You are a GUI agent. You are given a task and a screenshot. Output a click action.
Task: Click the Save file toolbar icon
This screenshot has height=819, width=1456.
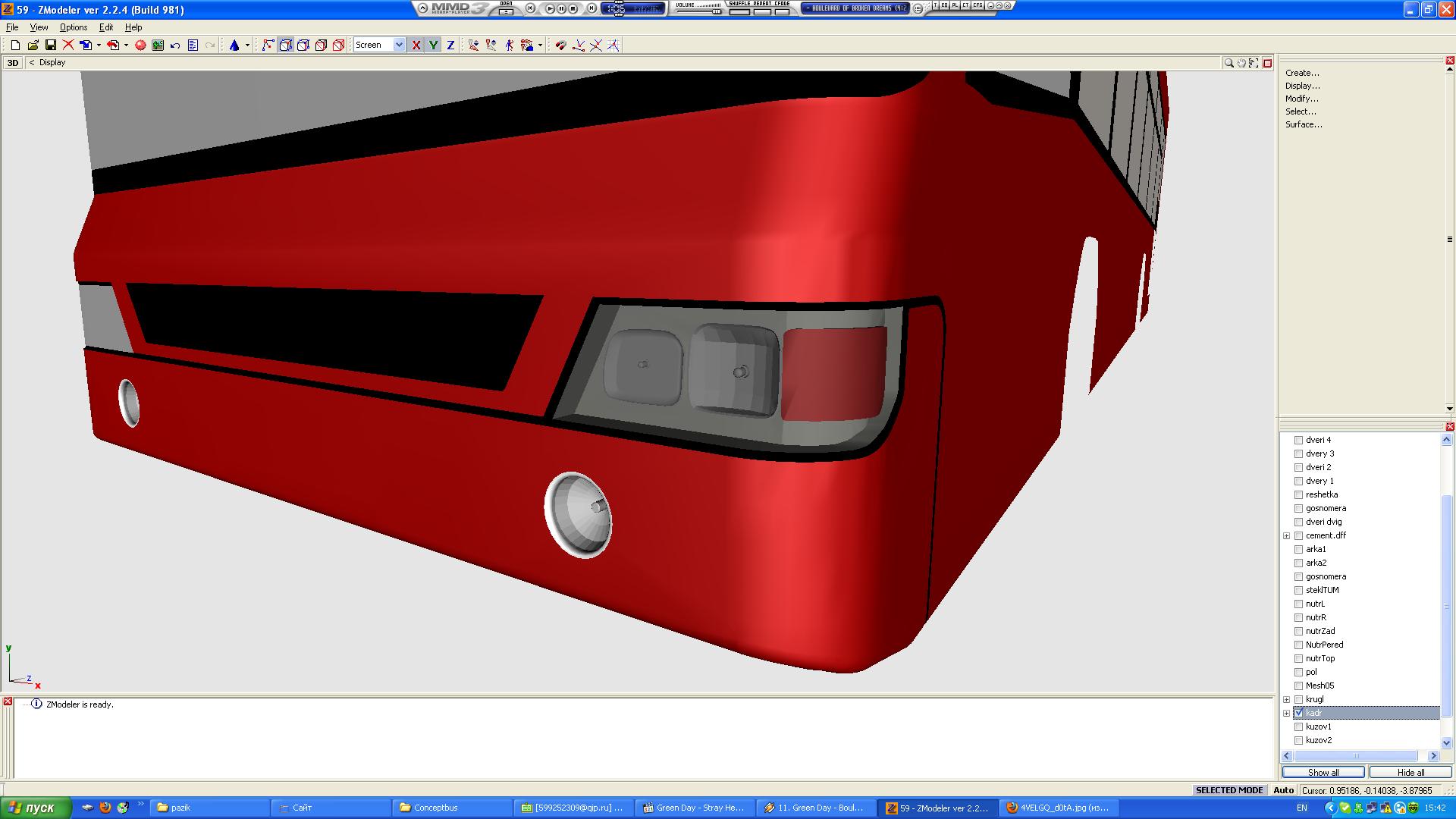[x=50, y=45]
